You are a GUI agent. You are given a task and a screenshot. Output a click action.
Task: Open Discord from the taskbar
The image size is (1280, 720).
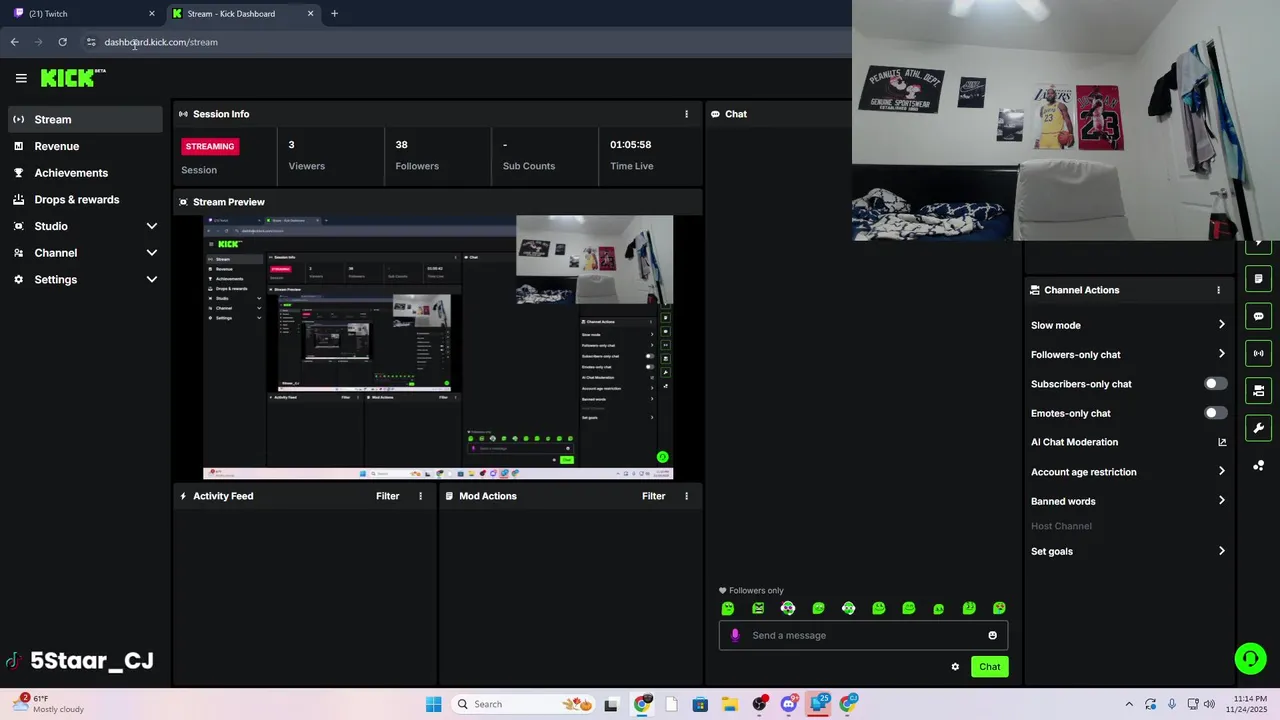(789, 704)
